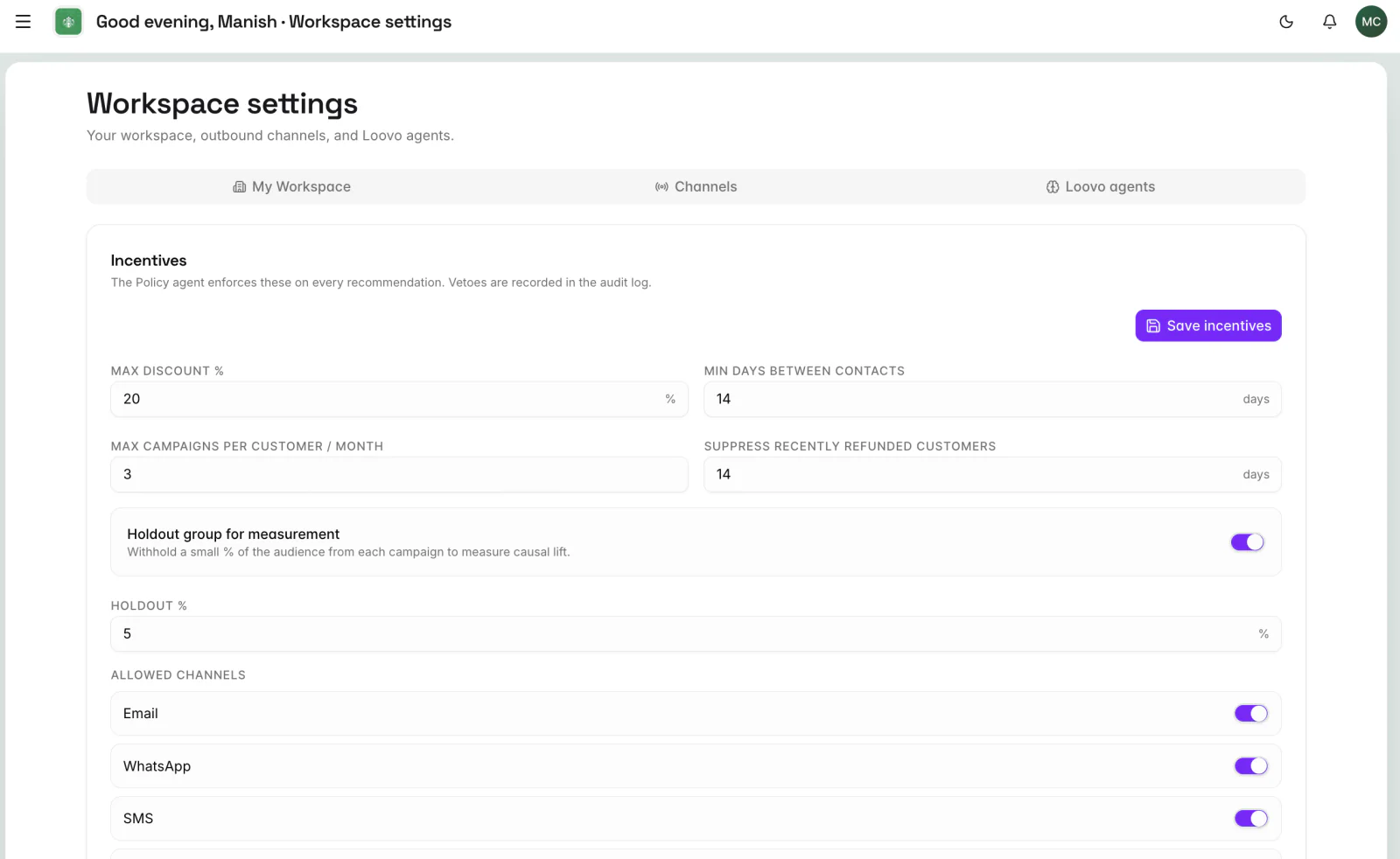Viewport: 1400px width, 859px height.
Task: Click the green Loovo app logo
Action: (x=68, y=22)
